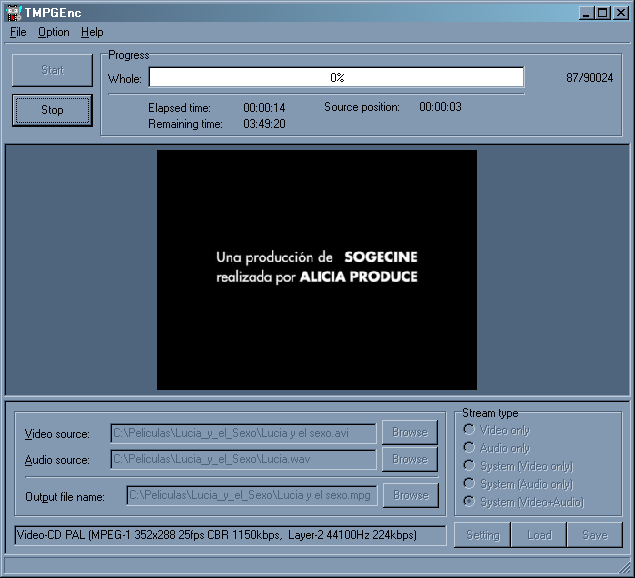Choose System (Audio only) stream type
Image resolution: width=635 pixels, height=578 pixels.
point(469,484)
